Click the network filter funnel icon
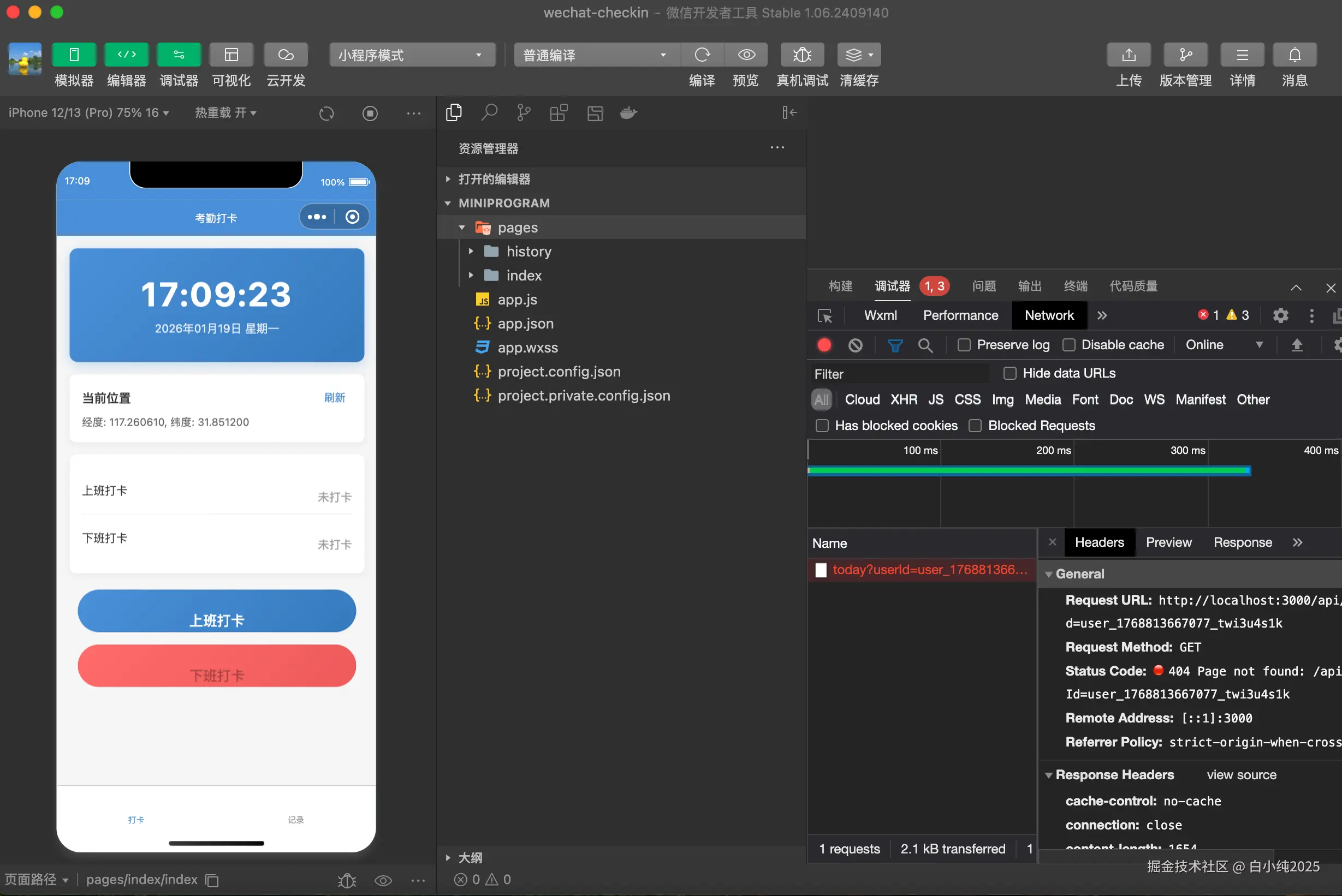The width and height of the screenshot is (1342, 896). click(x=895, y=345)
